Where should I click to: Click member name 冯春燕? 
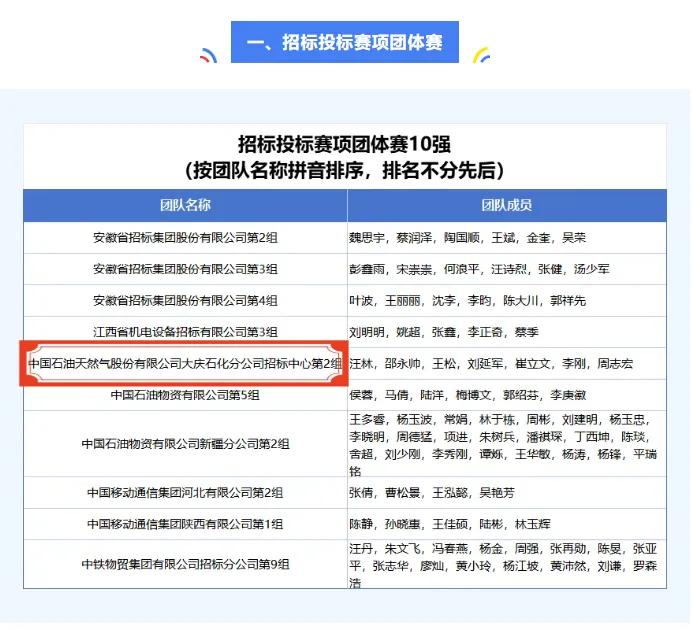pyautogui.click(x=449, y=549)
